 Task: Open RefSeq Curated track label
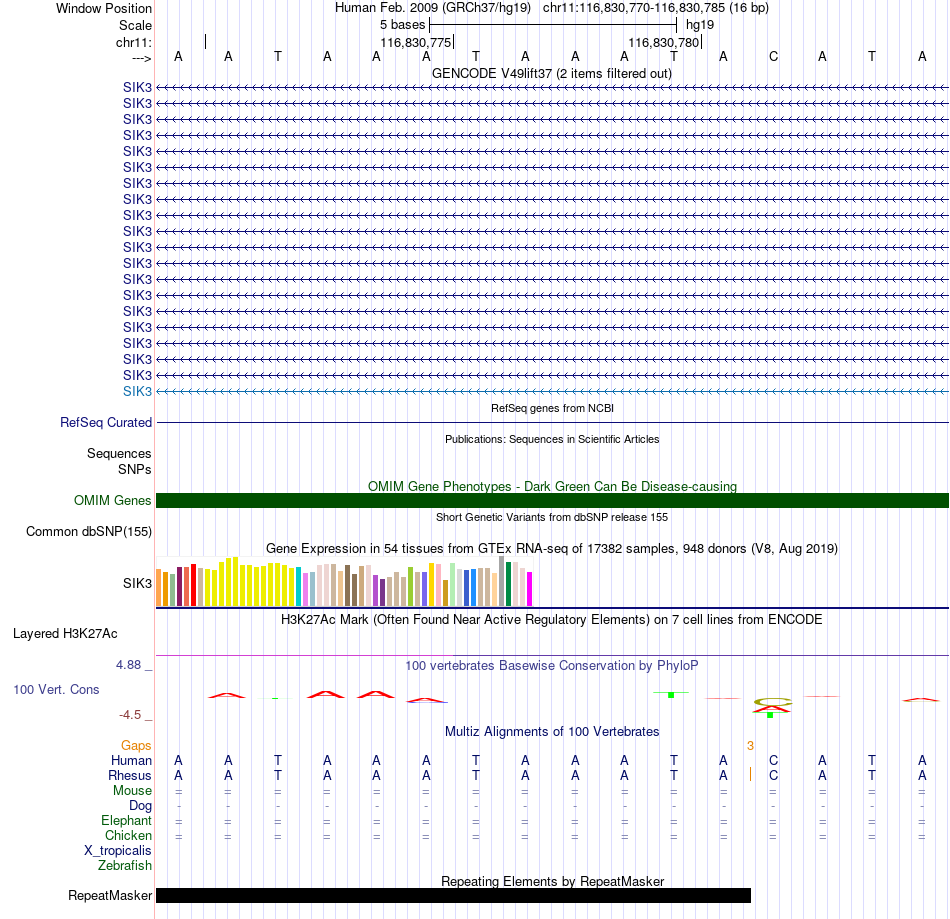click(x=105, y=422)
